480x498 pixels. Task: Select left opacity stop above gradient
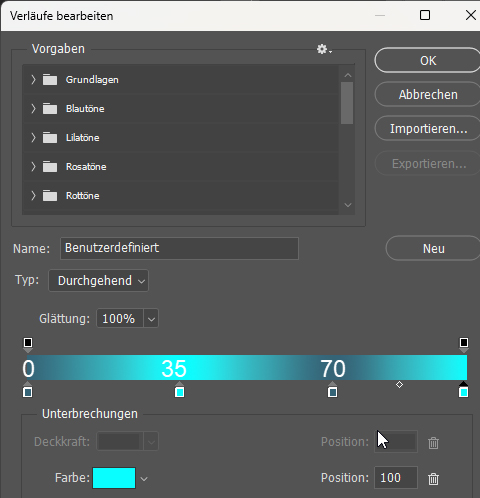(x=28, y=344)
